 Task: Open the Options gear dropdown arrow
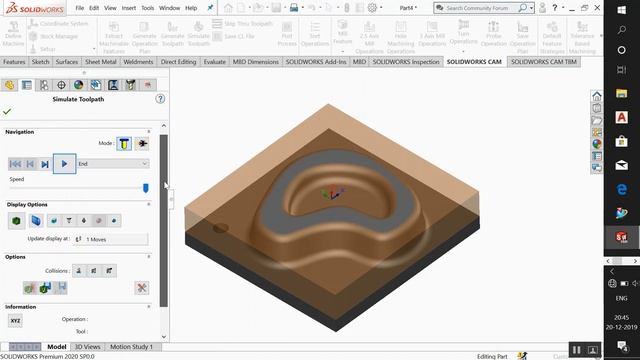pyautogui.click(x=381, y=8)
